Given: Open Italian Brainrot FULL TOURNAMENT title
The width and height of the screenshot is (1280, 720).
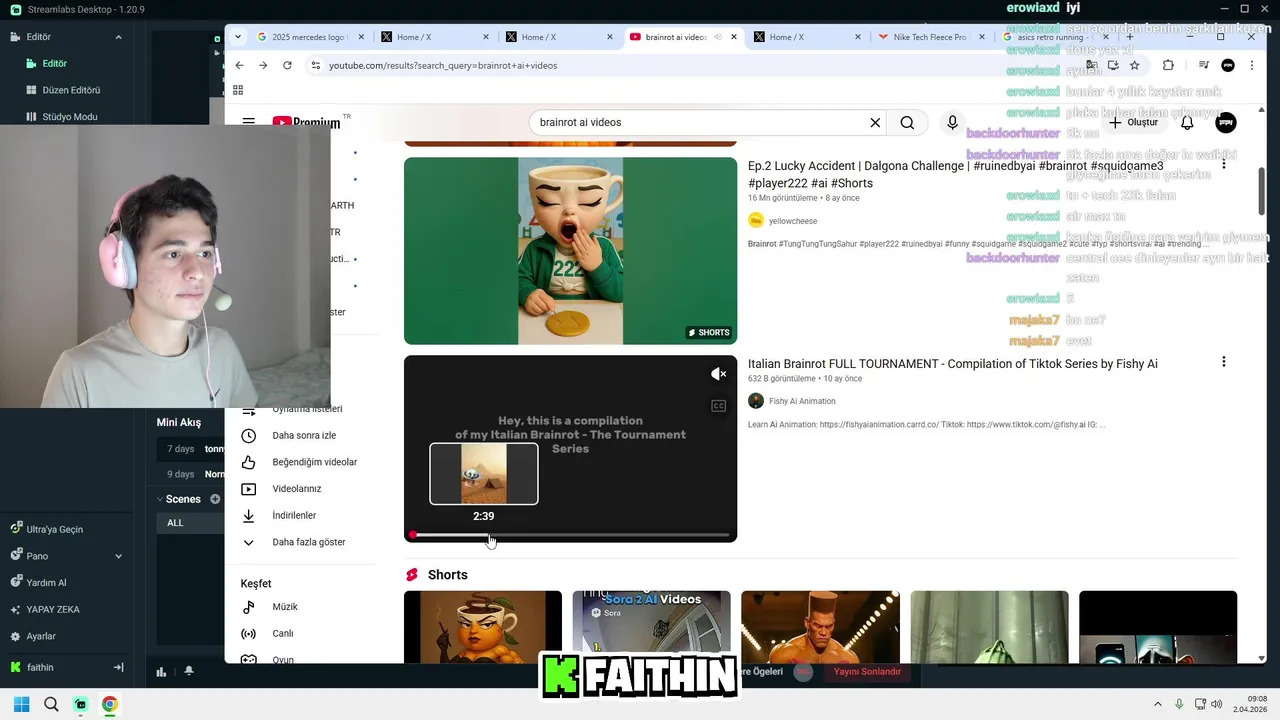Looking at the screenshot, I should pos(953,364).
